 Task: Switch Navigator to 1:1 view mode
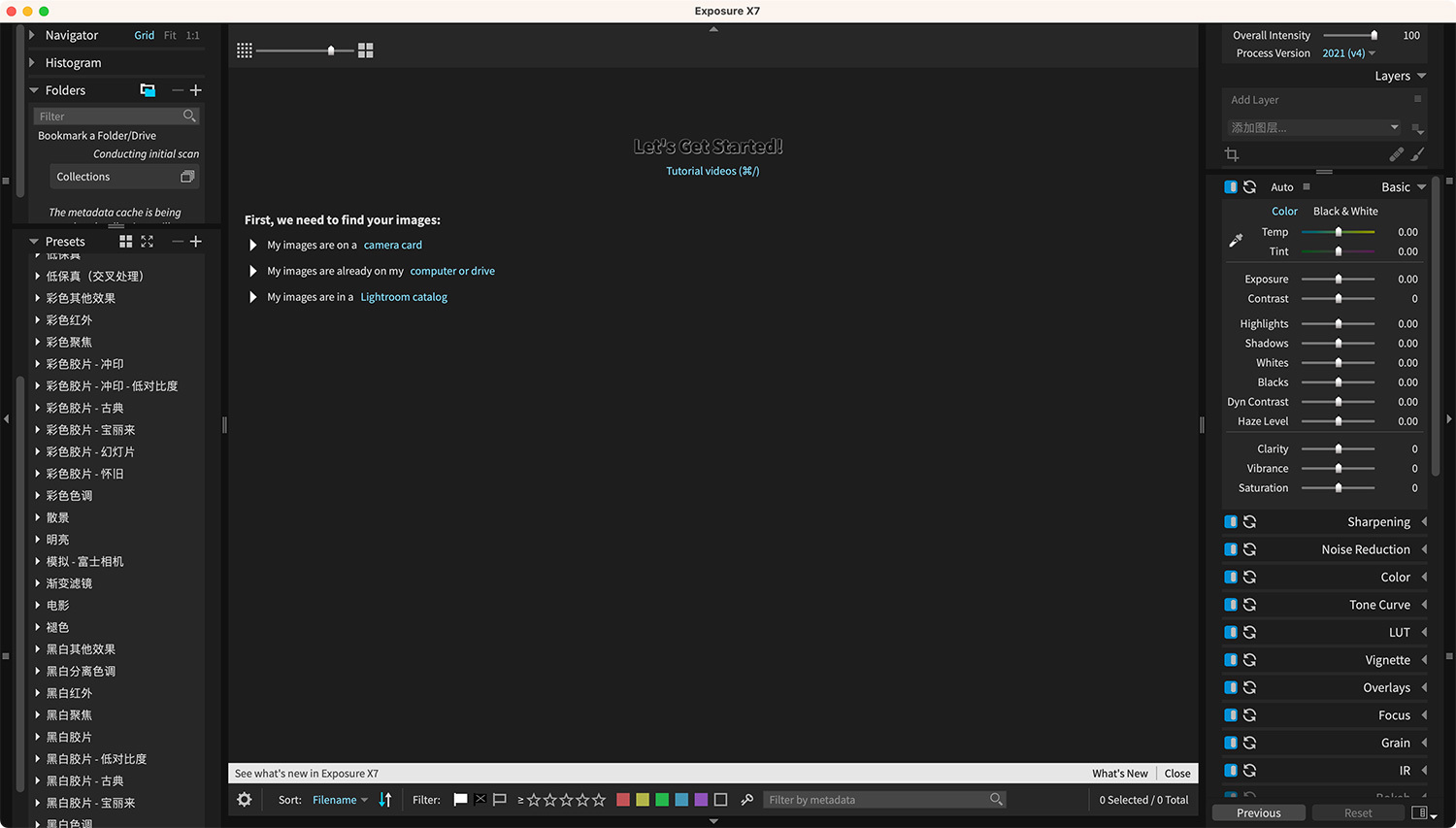tap(190, 35)
